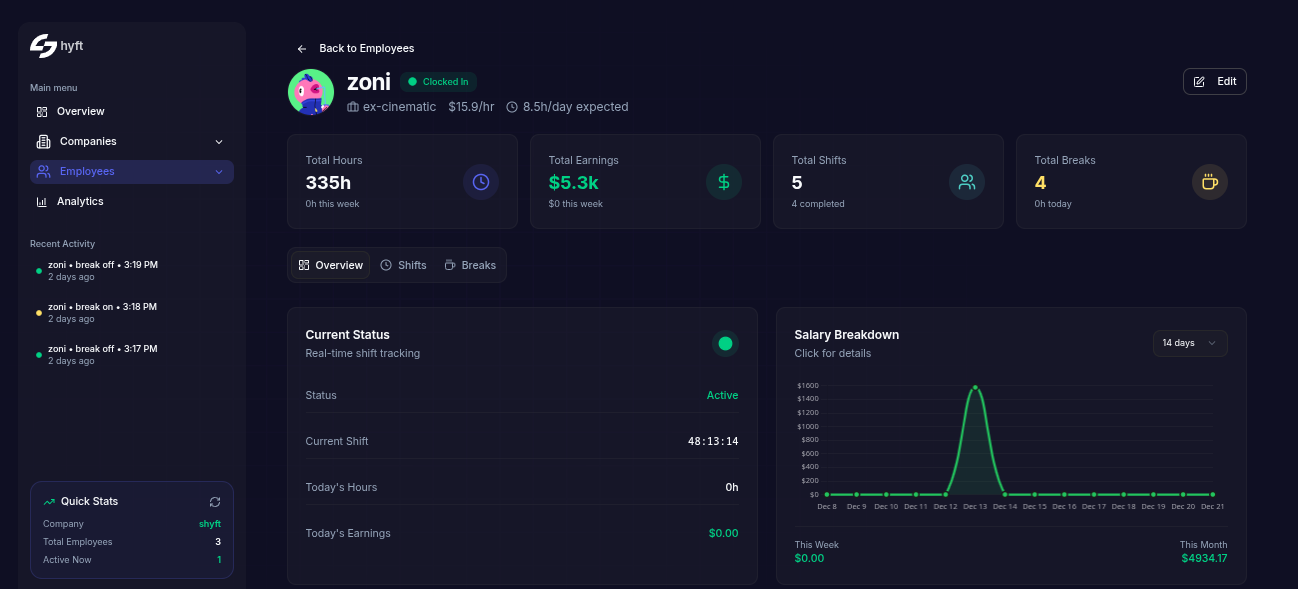
Task: Click the clock icon in Total Hours card
Action: click(481, 182)
